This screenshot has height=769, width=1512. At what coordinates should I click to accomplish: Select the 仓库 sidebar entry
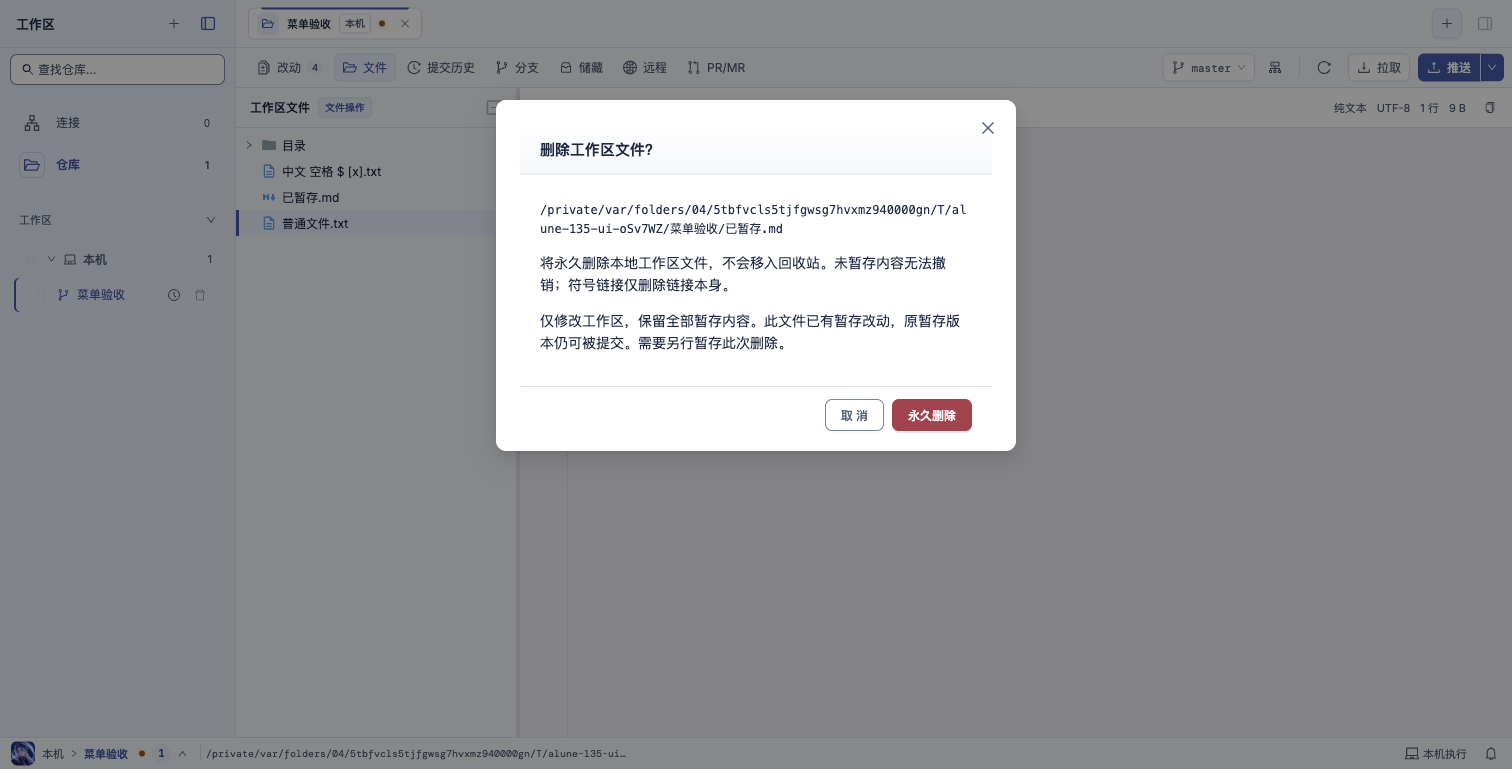coord(117,165)
